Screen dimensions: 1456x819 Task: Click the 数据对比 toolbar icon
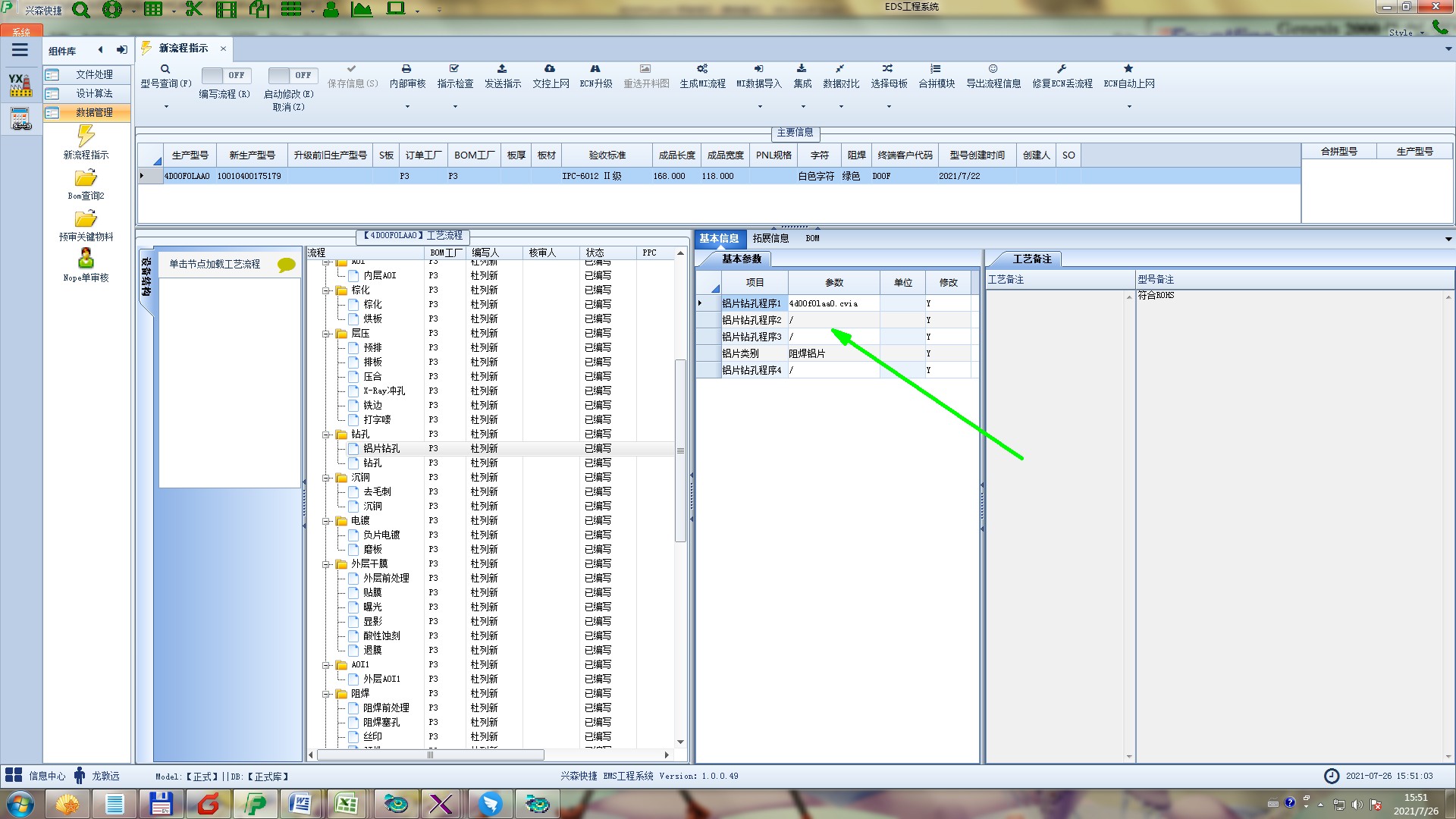click(x=840, y=69)
